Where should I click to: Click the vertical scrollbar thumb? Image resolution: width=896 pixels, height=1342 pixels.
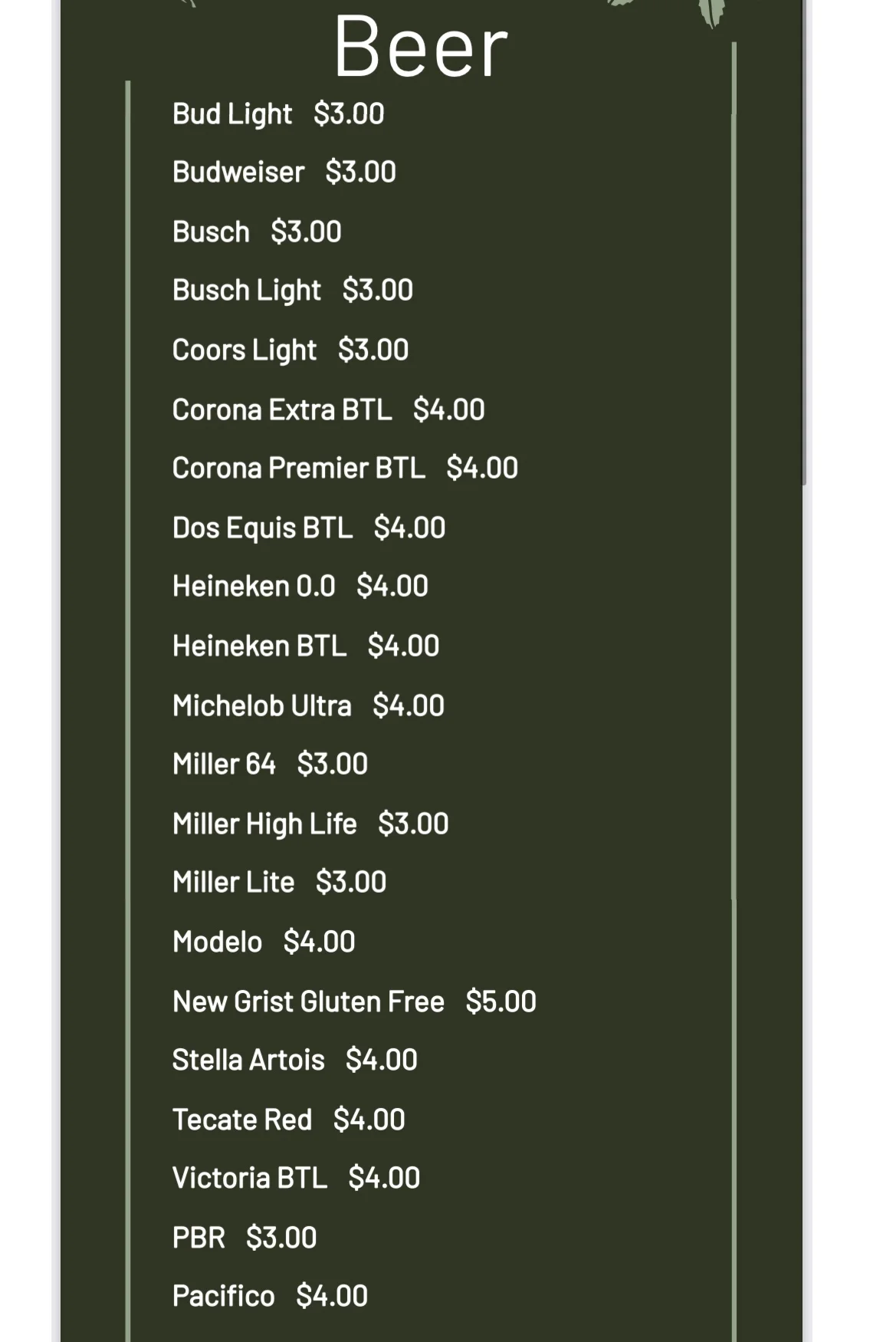(804, 242)
